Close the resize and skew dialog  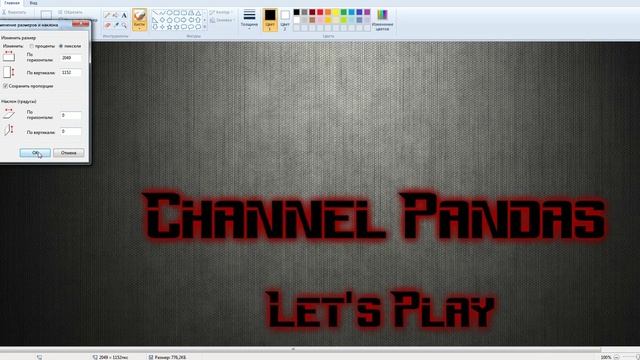tap(80, 24)
